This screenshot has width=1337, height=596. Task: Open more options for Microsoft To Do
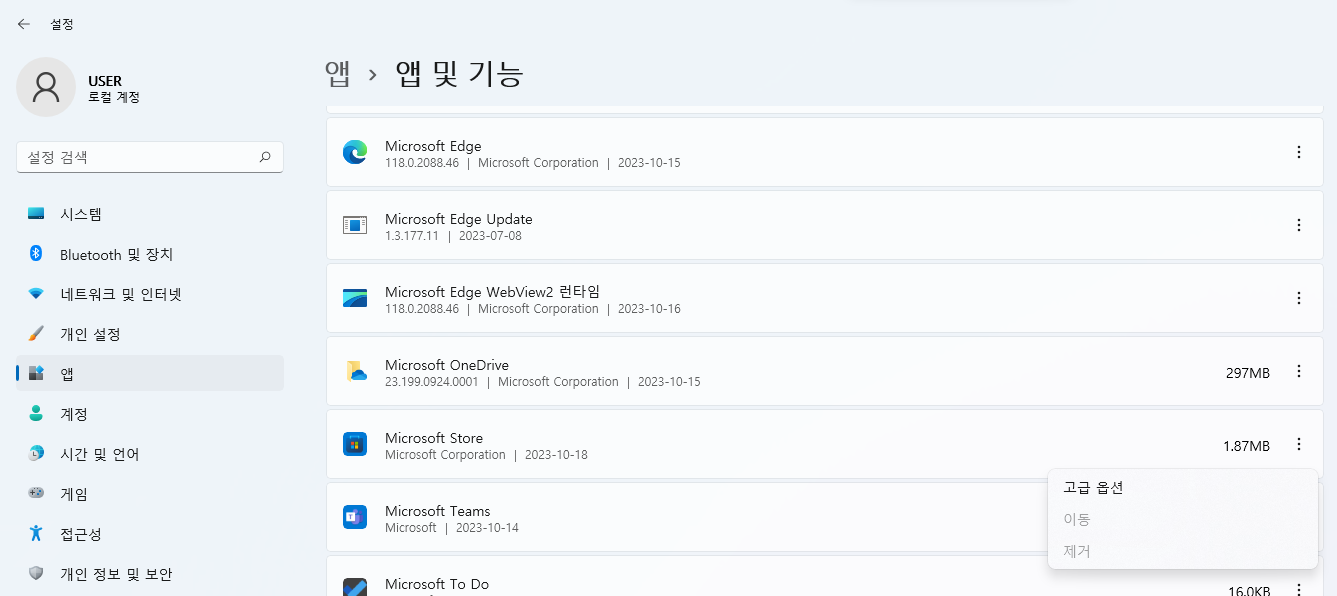point(1299,589)
